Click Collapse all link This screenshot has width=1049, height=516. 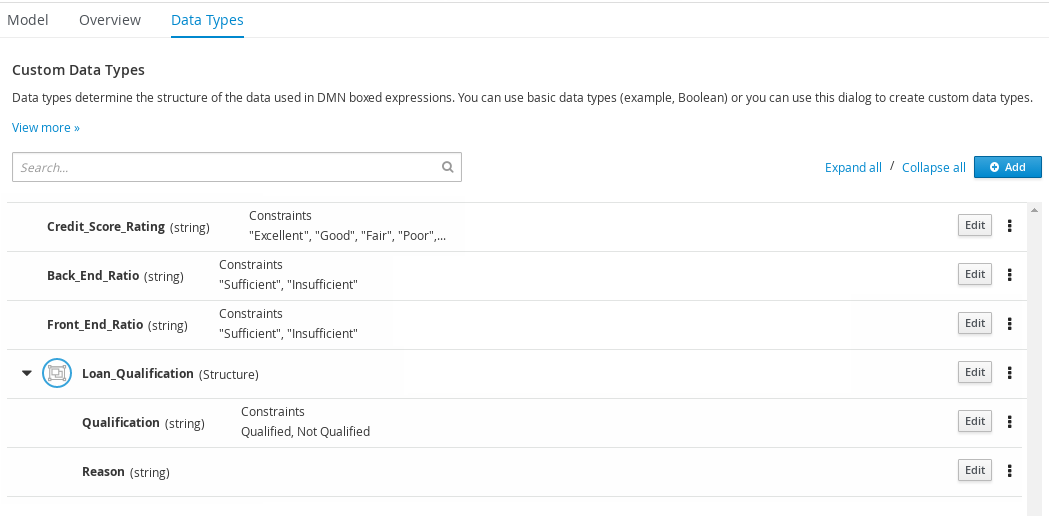point(933,168)
